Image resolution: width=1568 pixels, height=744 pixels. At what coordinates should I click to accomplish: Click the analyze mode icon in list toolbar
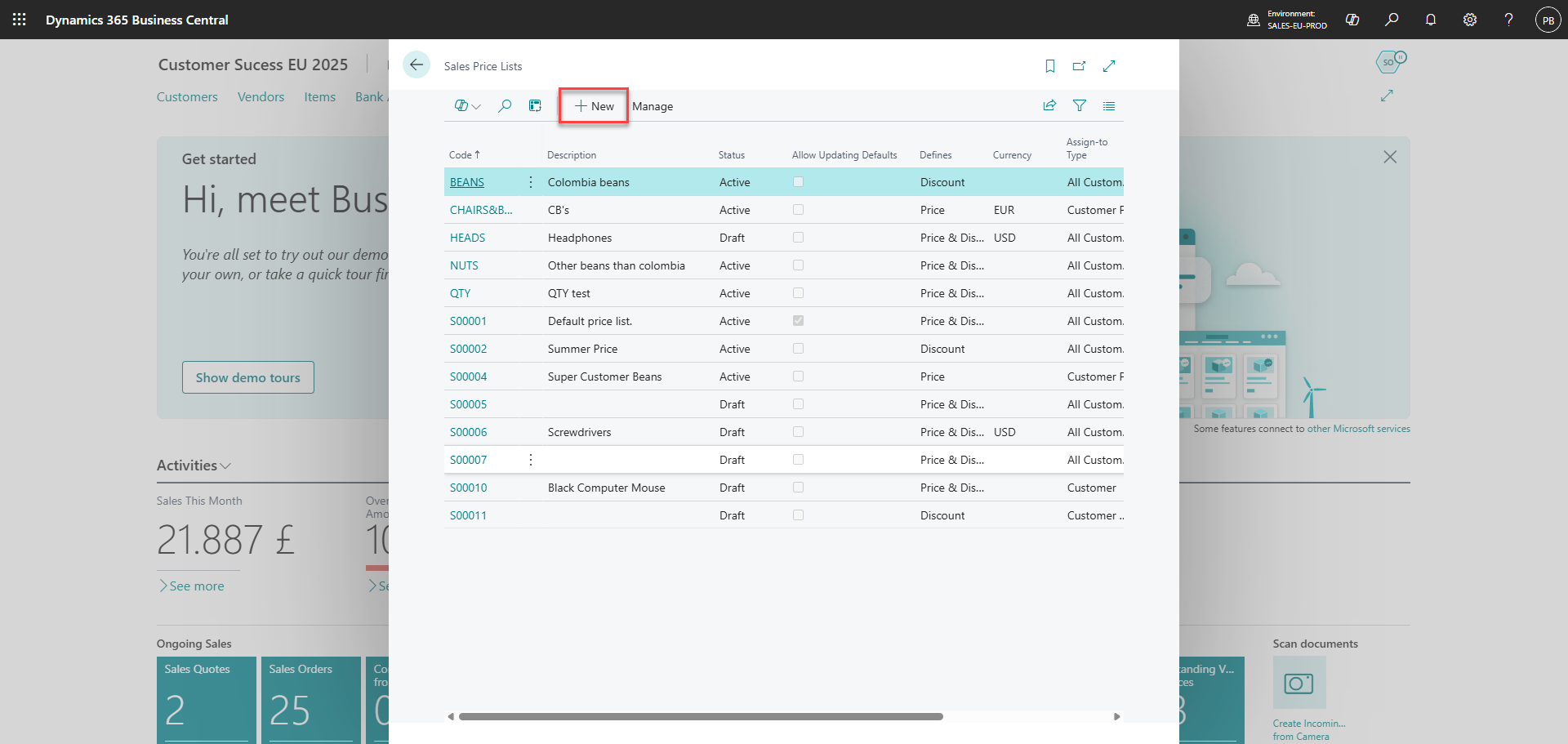(x=535, y=105)
